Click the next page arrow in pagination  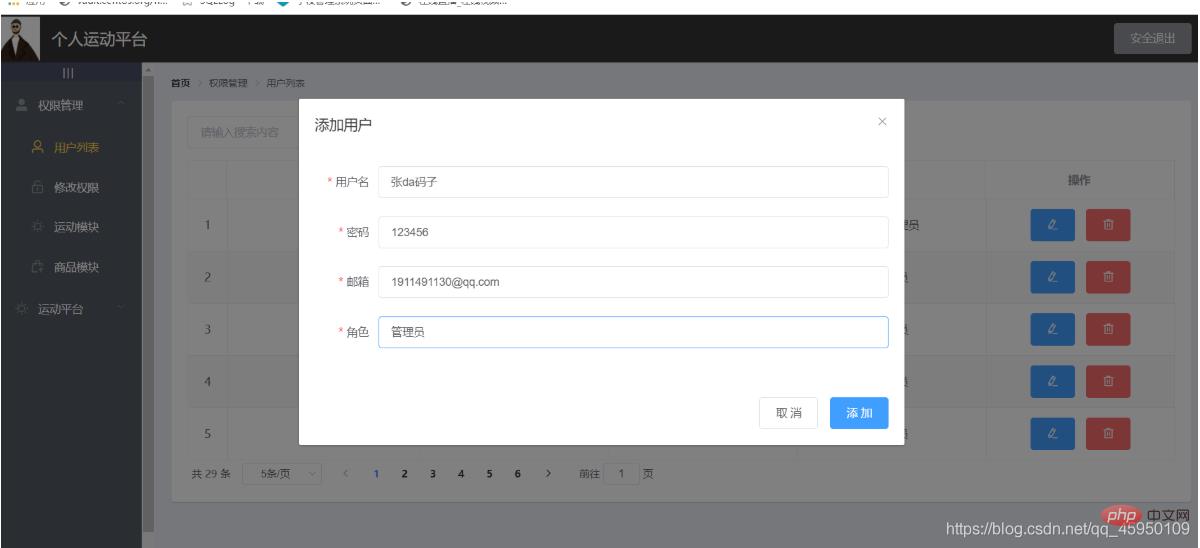pos(548,473)
